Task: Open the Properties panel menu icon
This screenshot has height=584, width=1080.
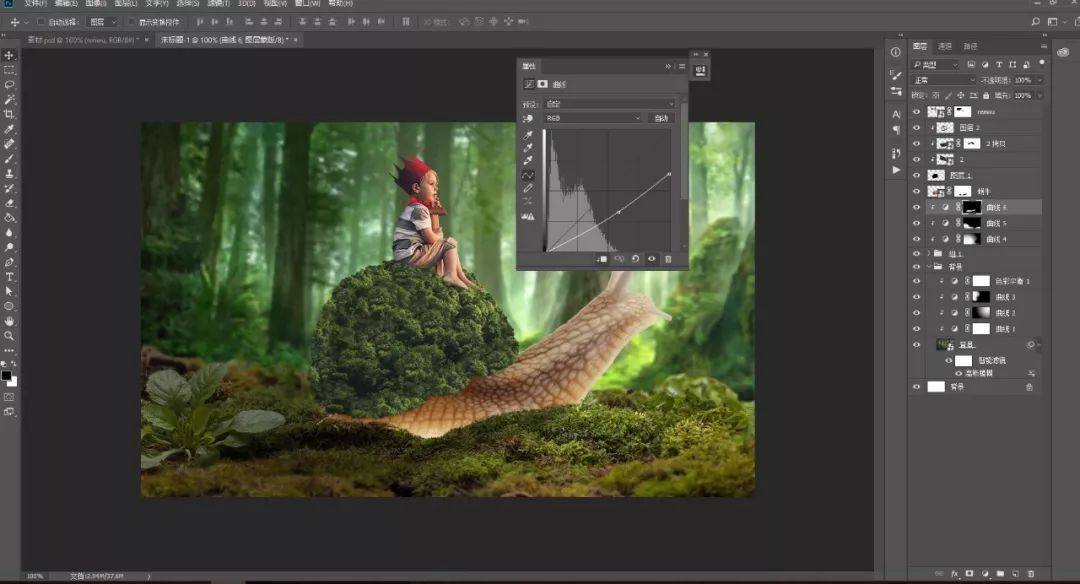Action: point(682,66)
